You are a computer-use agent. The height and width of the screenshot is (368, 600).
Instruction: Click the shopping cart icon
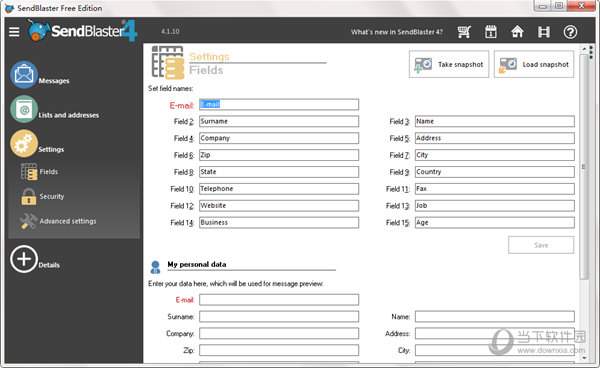click(x=464, y=32)
